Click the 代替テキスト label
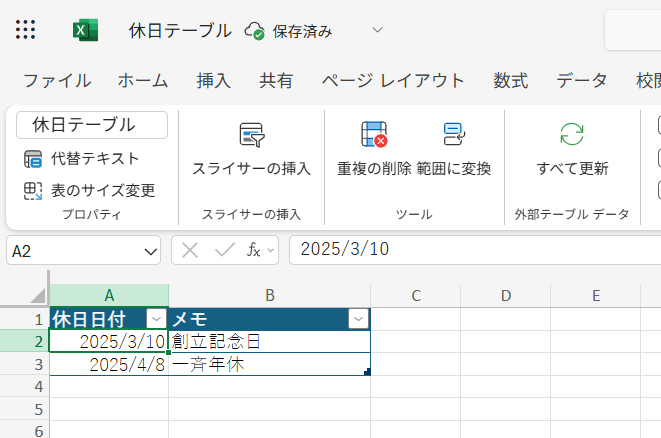 pyautogui.click(x=95, y=159)
